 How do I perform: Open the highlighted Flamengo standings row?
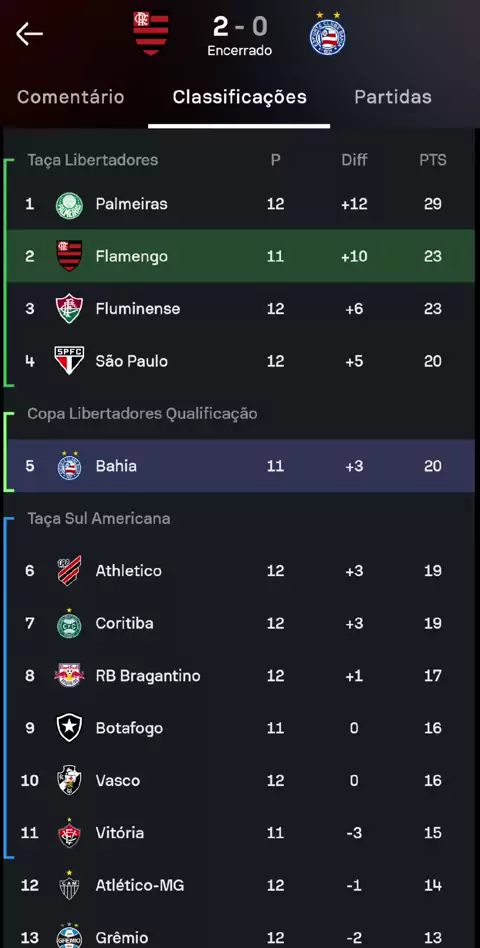241,256
